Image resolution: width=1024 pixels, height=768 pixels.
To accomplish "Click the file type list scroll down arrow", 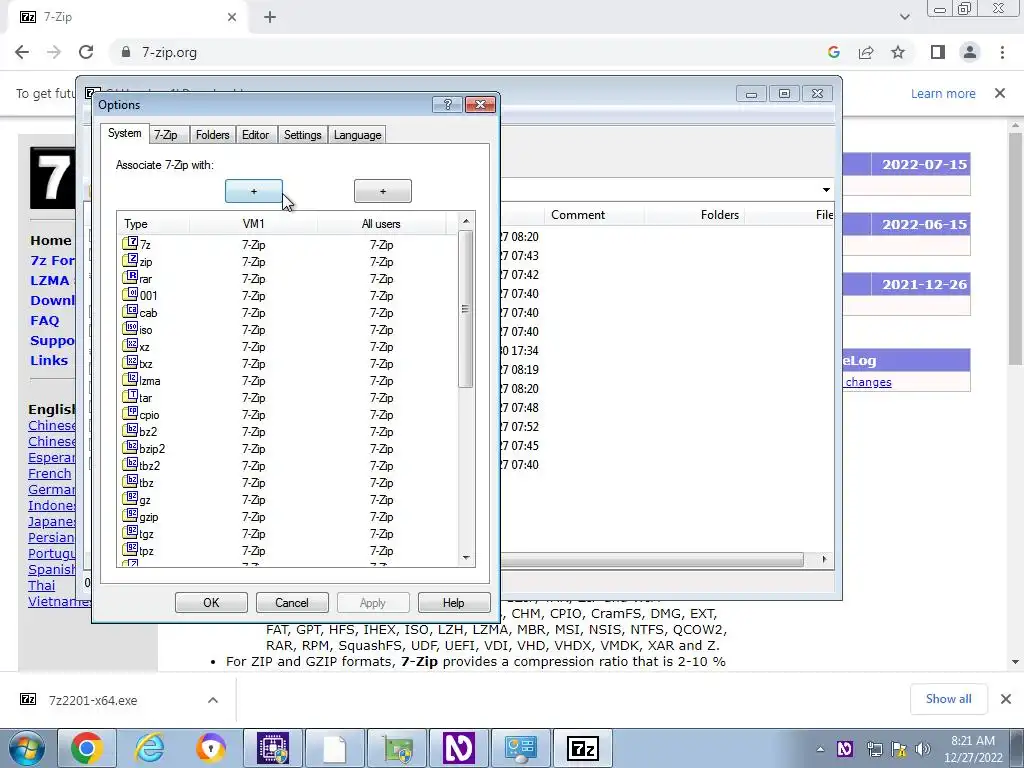I will click(466, 558).
